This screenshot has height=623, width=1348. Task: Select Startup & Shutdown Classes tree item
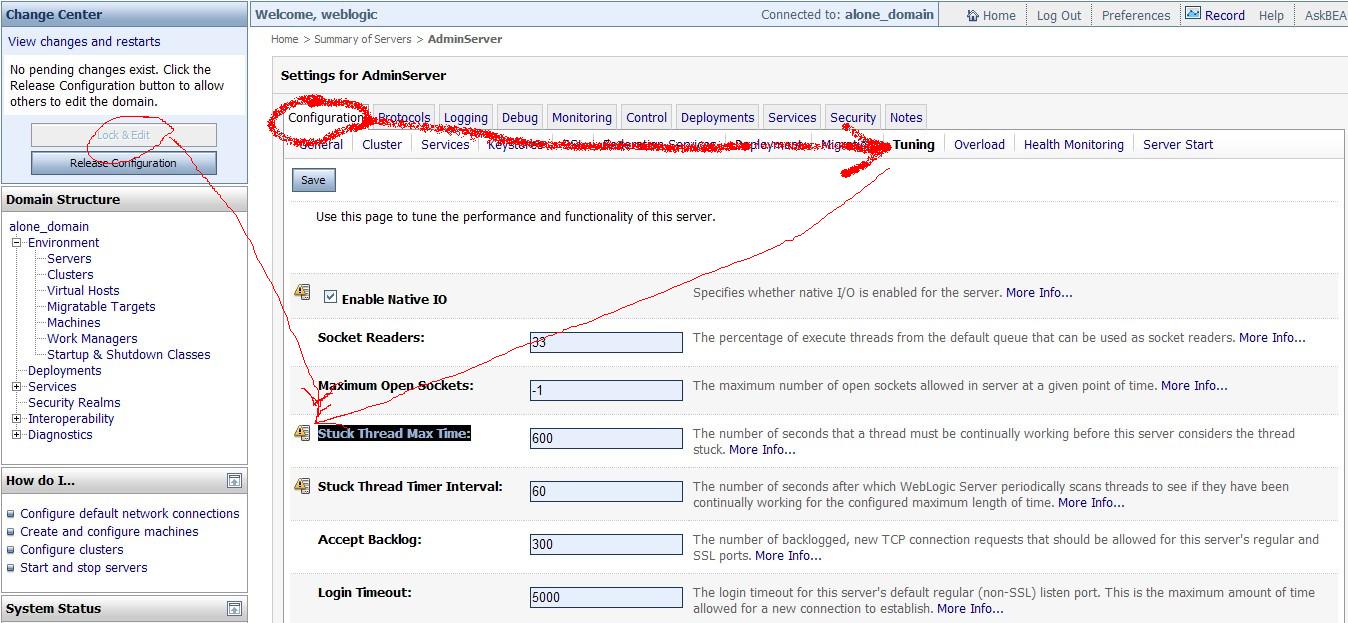point(129,354)
